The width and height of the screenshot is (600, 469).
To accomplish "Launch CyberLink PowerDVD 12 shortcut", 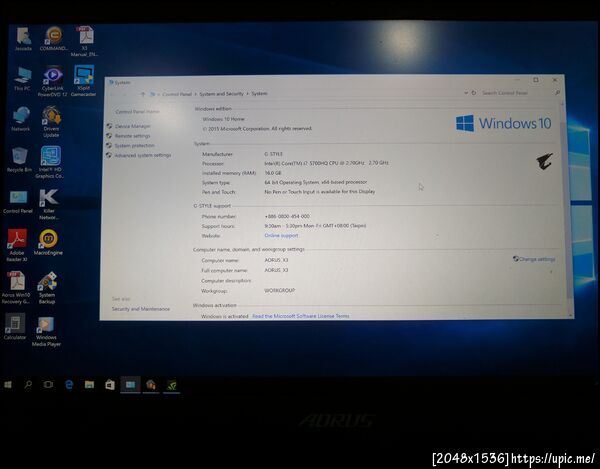I will point(52,81).
